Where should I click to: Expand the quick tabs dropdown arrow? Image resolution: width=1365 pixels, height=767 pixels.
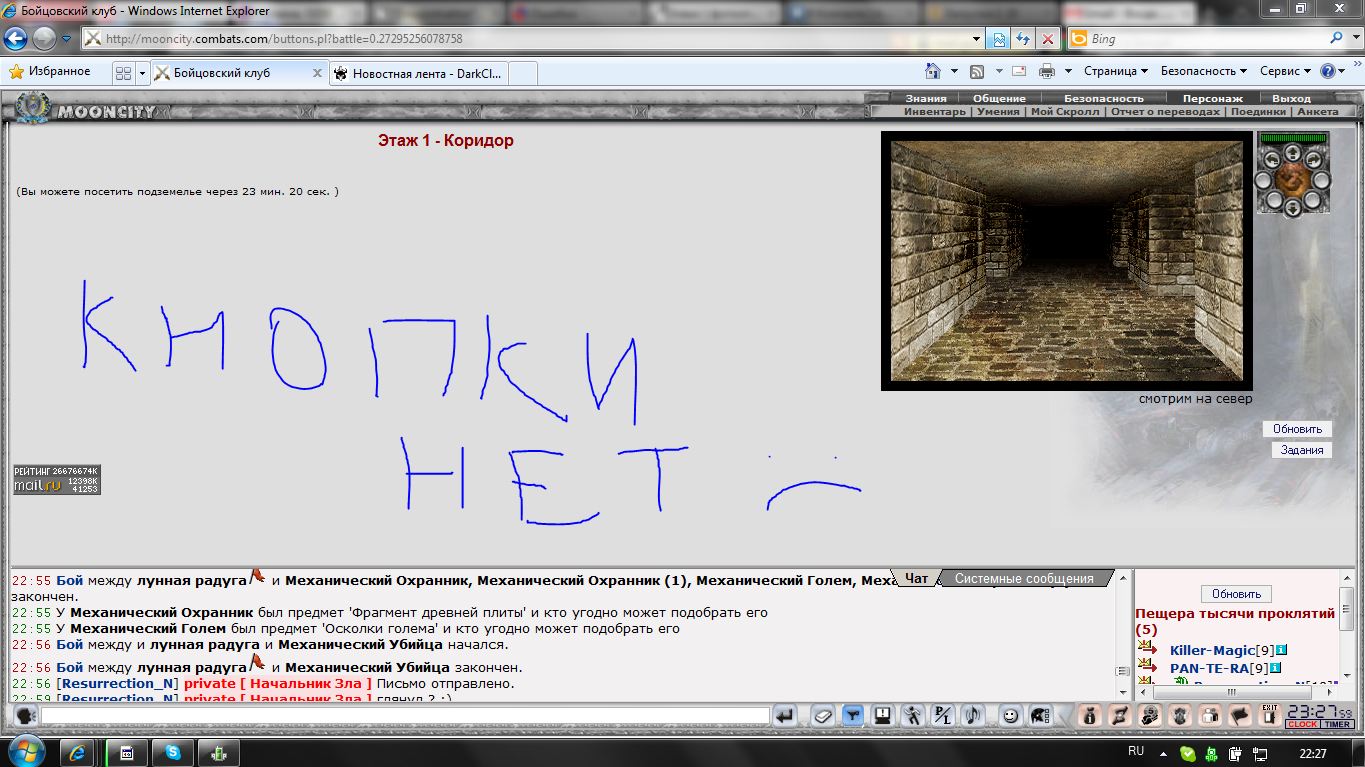point(142,73)
